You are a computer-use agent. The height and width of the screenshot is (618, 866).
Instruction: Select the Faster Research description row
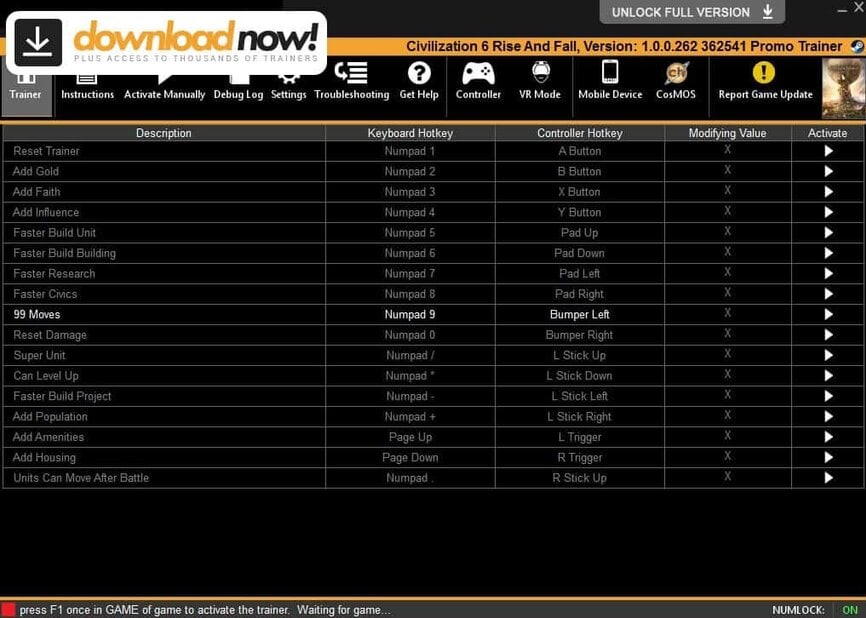tap(164, 274)
